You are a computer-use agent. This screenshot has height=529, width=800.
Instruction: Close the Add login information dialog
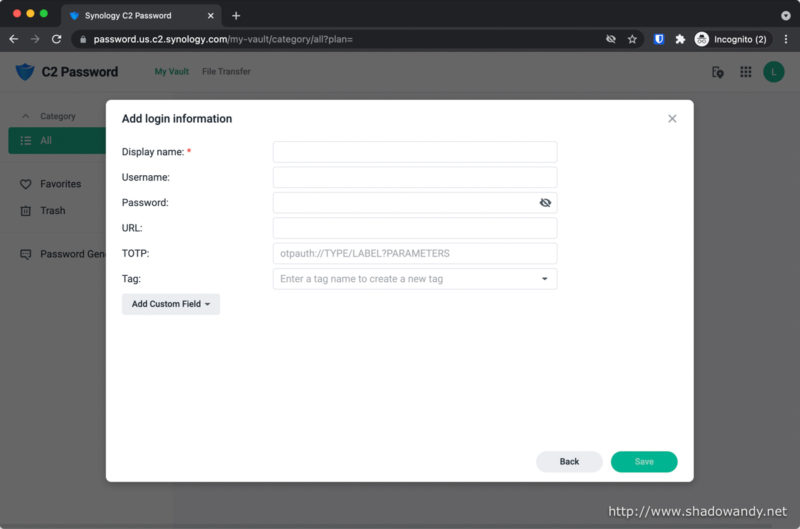click(672, 119)
